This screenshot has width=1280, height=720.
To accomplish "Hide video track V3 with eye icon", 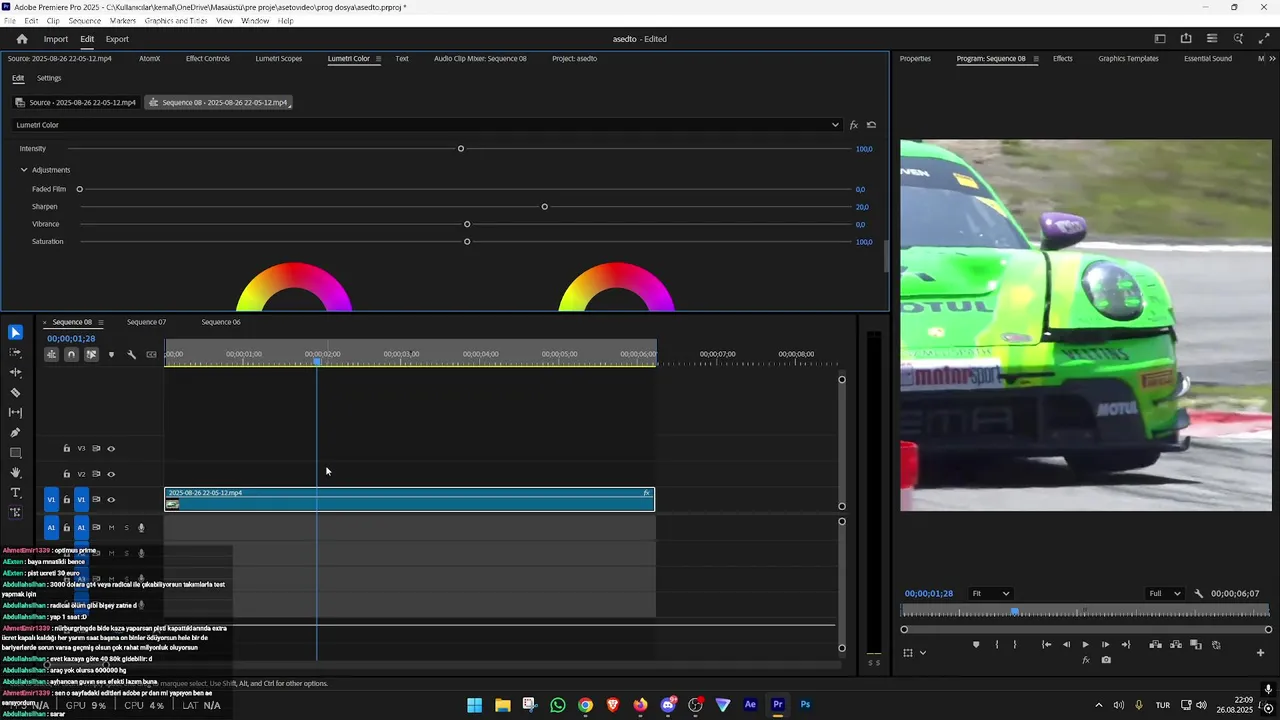I will (x=111, y=449).
